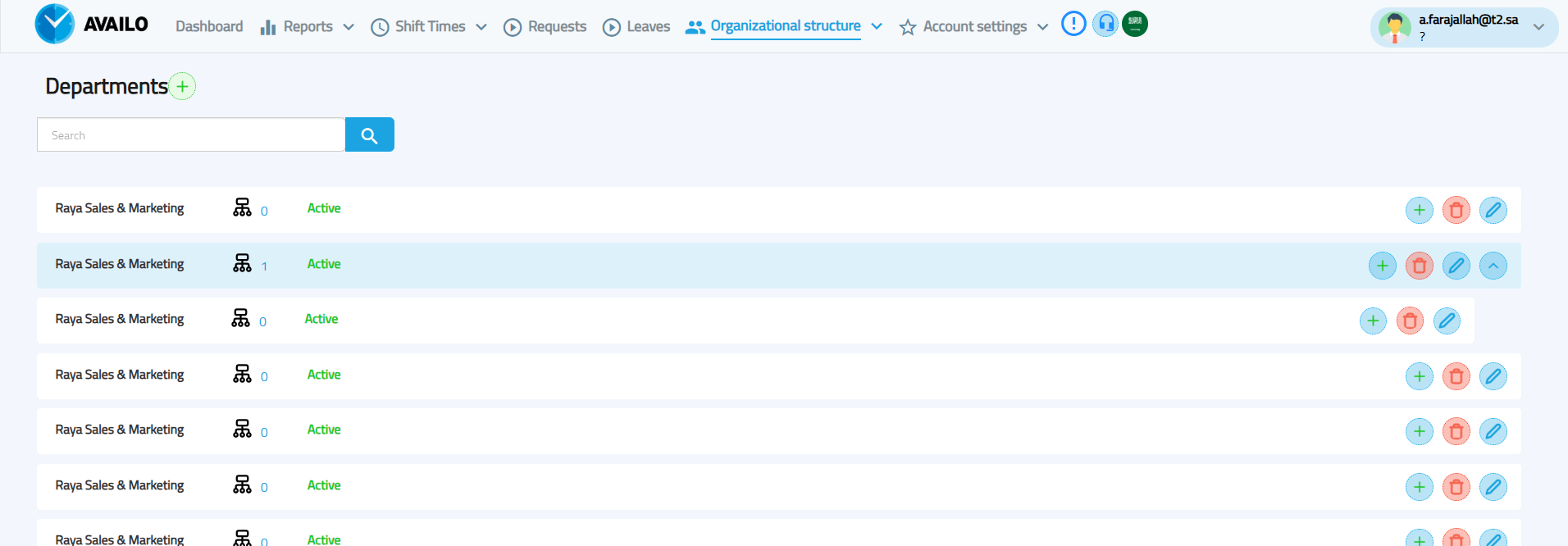Click the hierarchy icon in the highlighted row
Screen dimensions: 1568x546
[x=242, y=263]
